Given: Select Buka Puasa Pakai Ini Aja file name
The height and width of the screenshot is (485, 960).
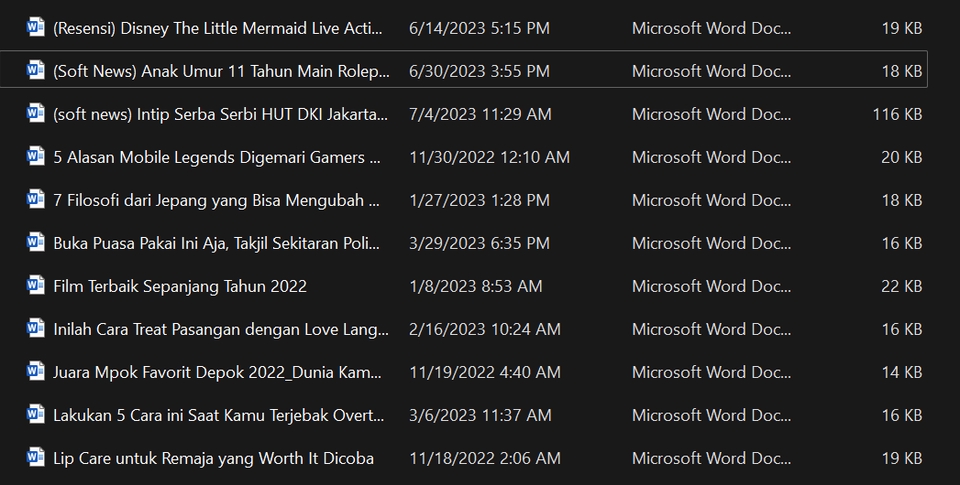Looking at the screenshot, I should pos(216,243).
